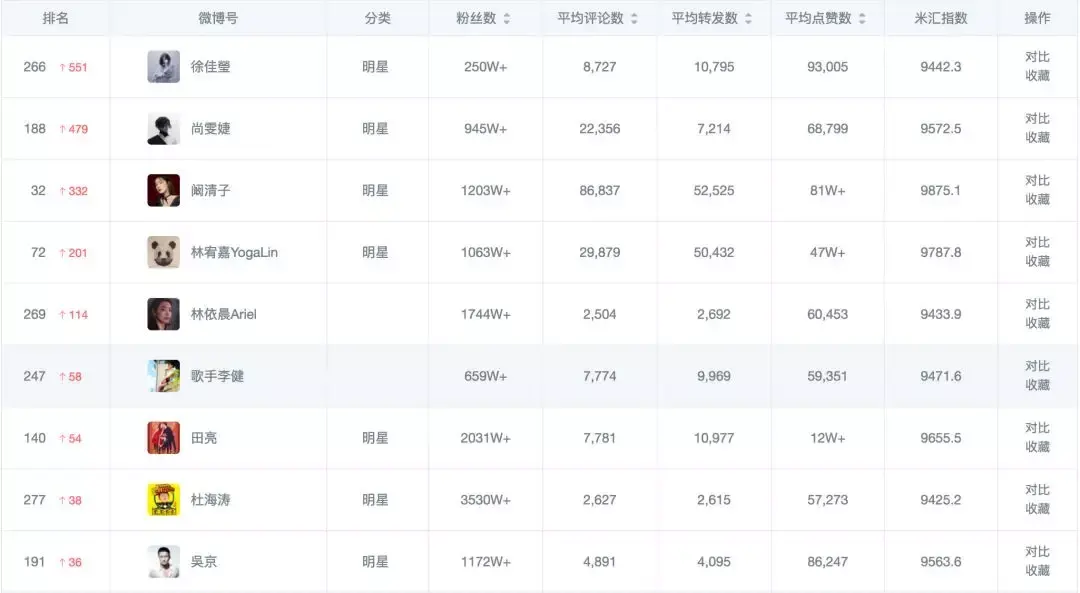Screen dimensions: 1080x593
Task: Click the 分类 column header
Action: [x=376, y=19]
